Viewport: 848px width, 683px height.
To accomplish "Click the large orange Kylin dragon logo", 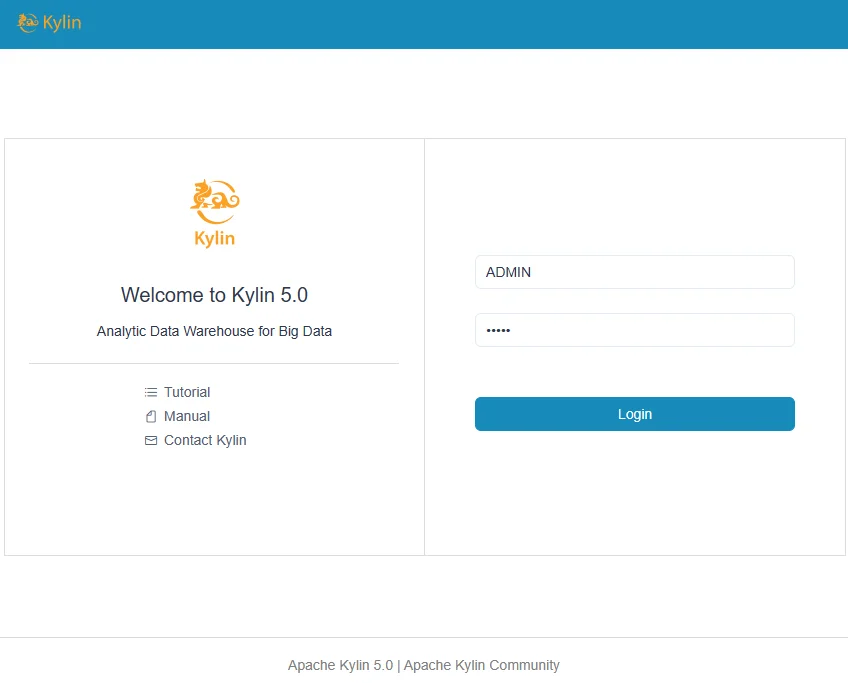I will coord(214,200).
